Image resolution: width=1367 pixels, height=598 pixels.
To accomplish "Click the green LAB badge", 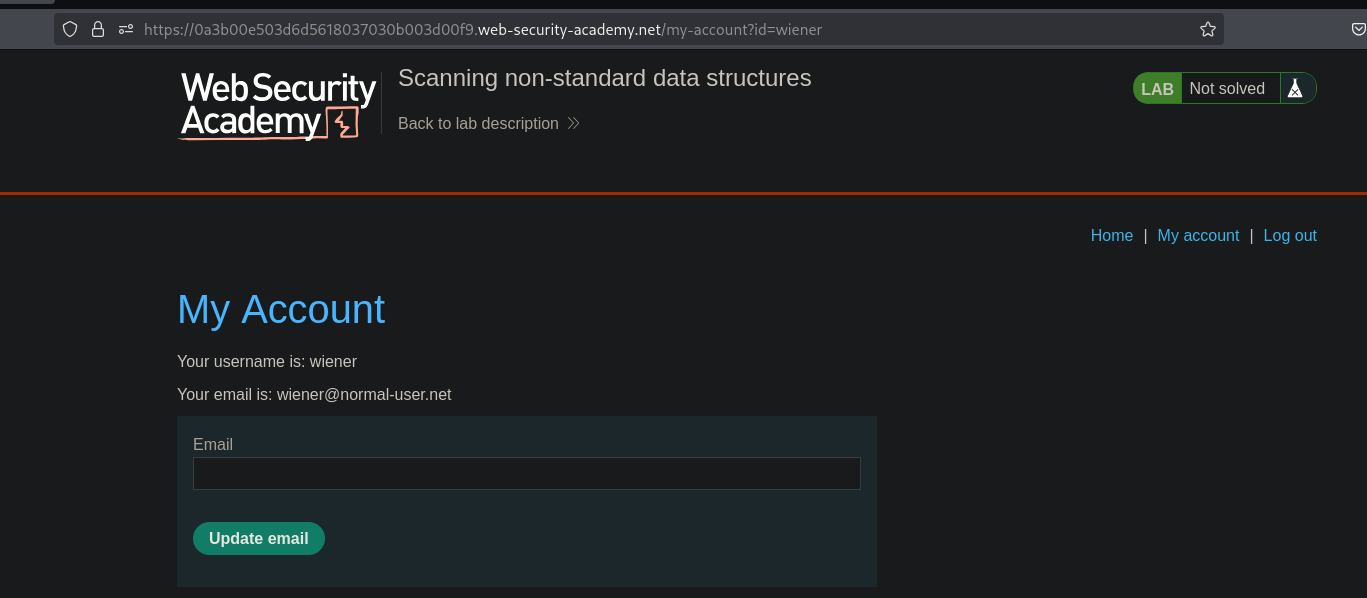I will [x=1157, y=88].
